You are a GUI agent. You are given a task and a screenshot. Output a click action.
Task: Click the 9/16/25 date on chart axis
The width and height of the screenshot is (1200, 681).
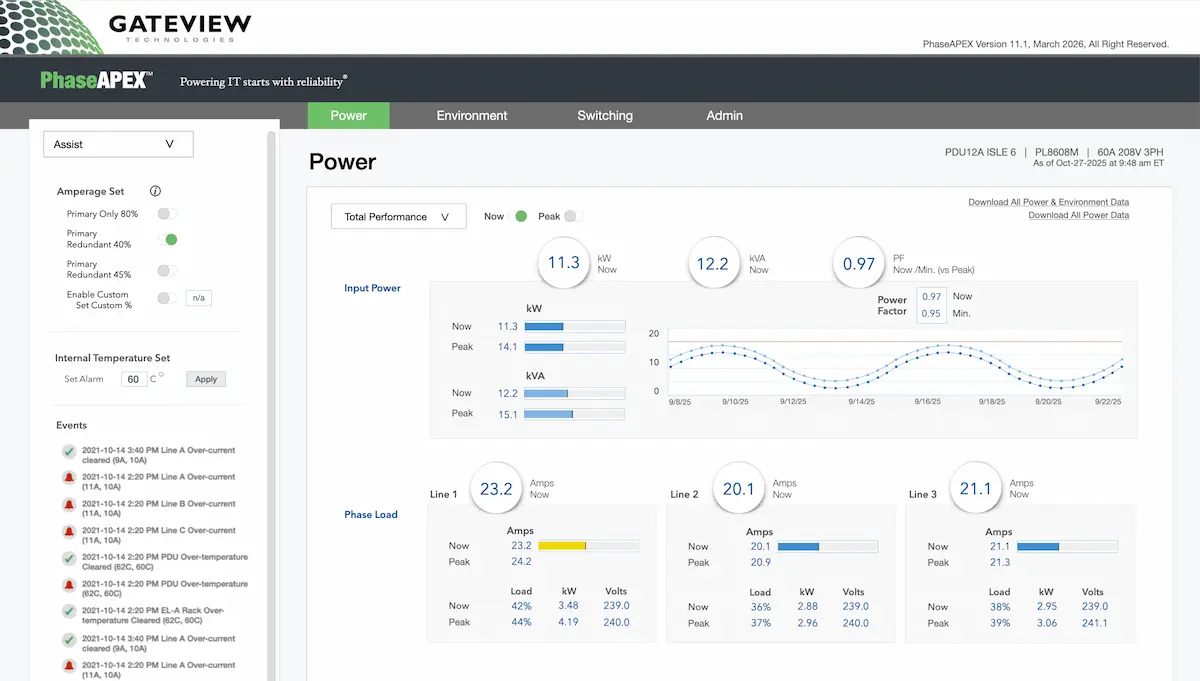[x=930, y=401]
